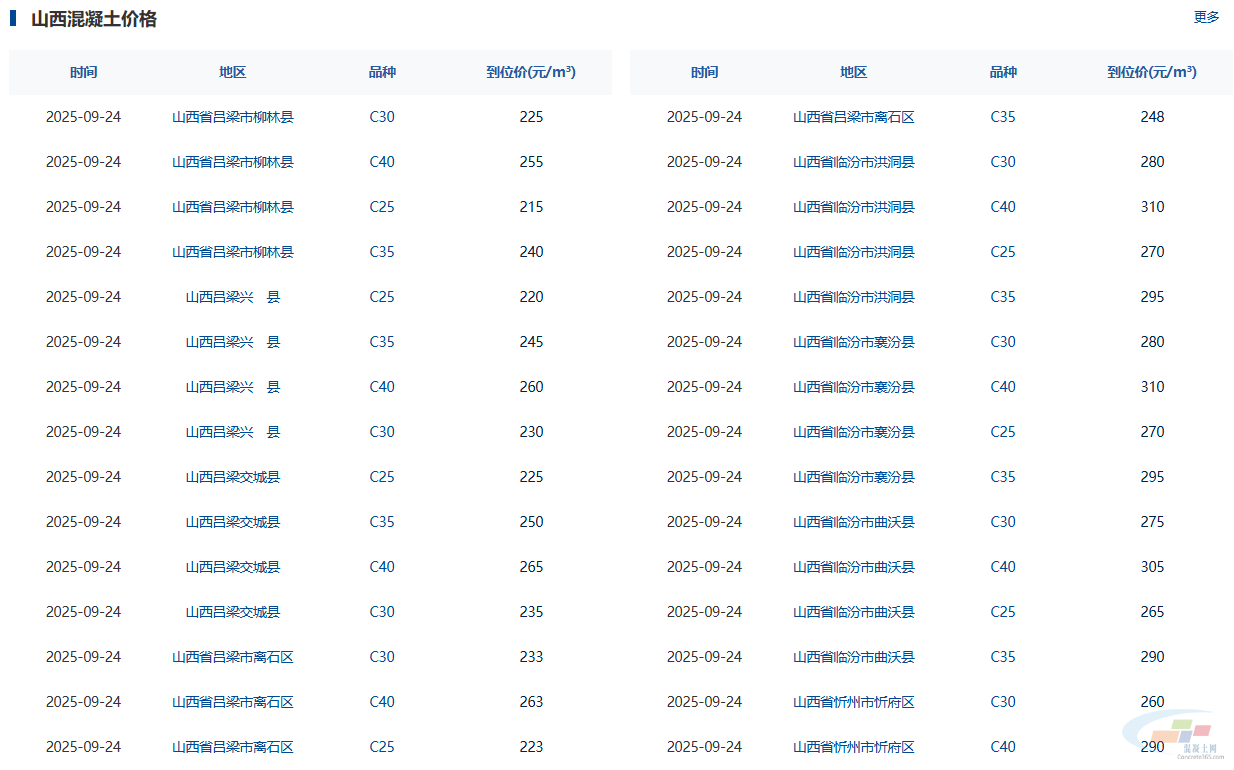Select 山西吕梁兴县 link in row priced 260
The image size is (1234, 770).
click(x=233, y=387)
